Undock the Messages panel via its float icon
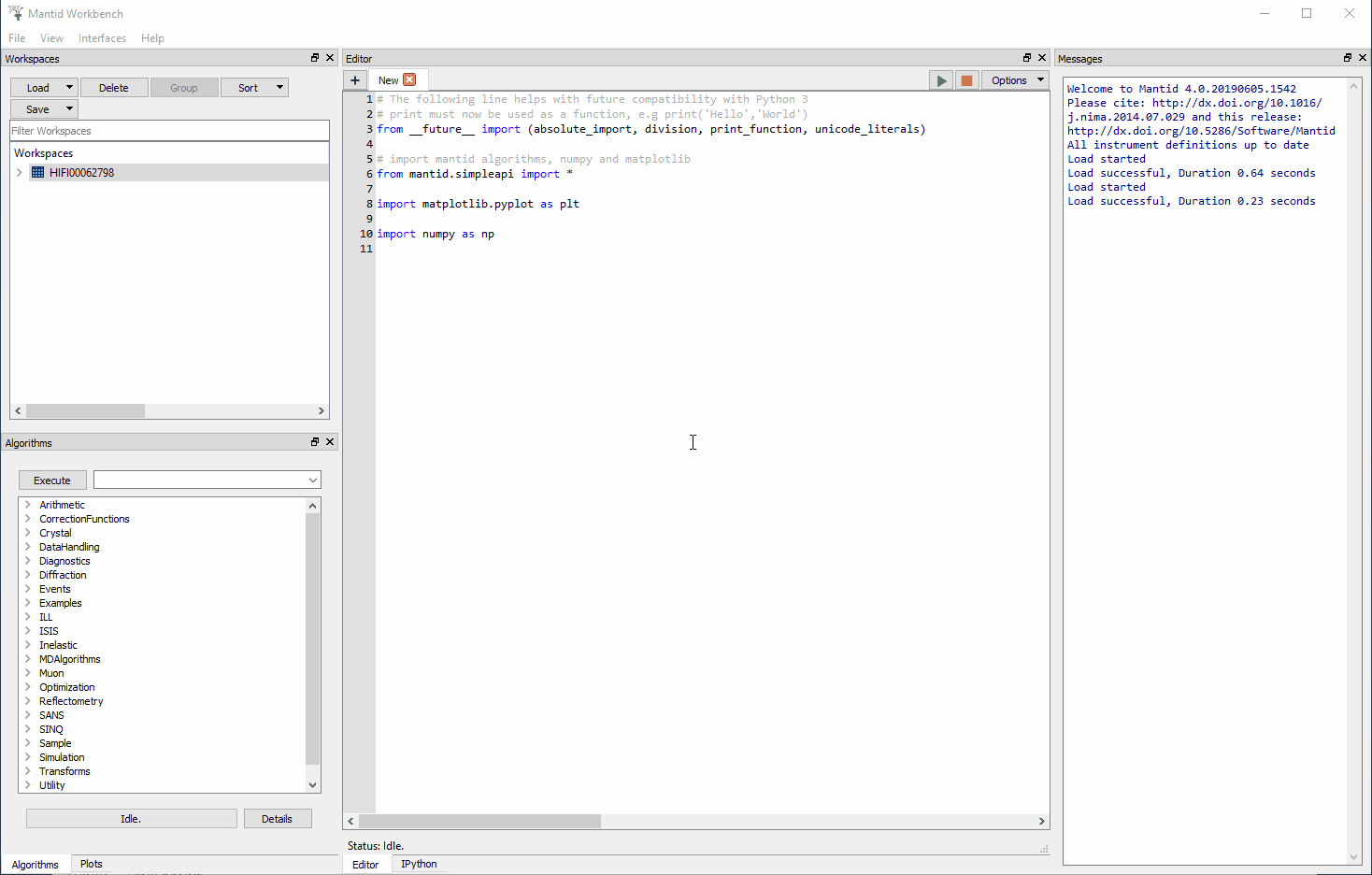The height and width of the screenshot is (875, 1372). pyautogui.click(x=1347, y=57)
